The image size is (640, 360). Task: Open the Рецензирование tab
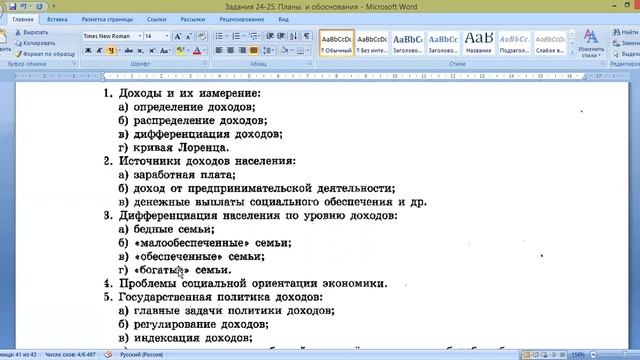pyautogui.click(x=242, y=19)
